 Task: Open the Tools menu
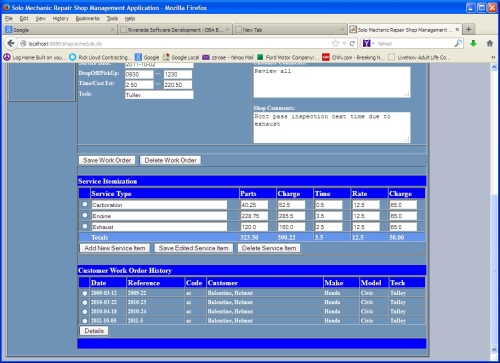[x=112, y=18]
